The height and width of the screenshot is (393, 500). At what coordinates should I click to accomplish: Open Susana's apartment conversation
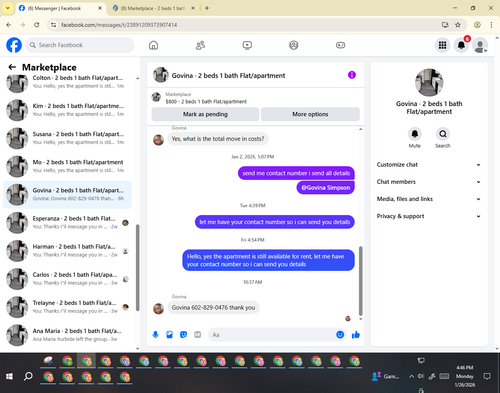68,138
